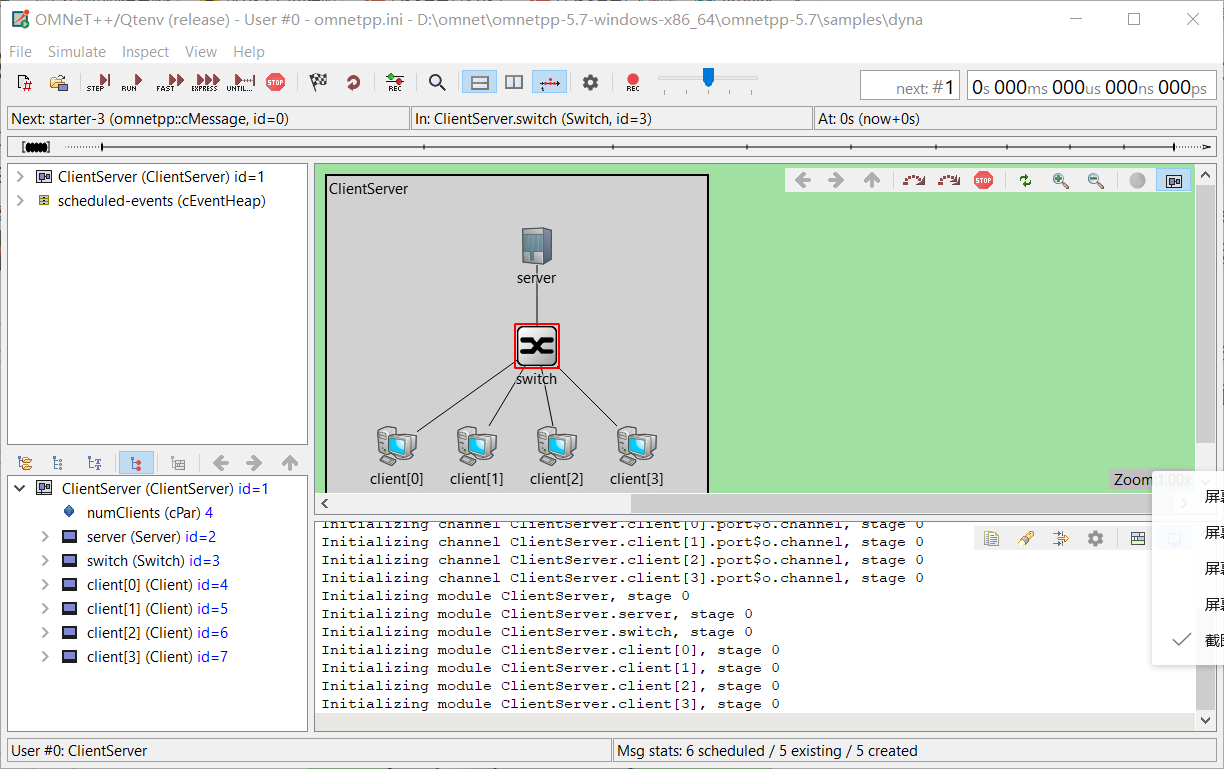Click the forward arrow in canvas toolbar
1224x769 pixels.
837,180
